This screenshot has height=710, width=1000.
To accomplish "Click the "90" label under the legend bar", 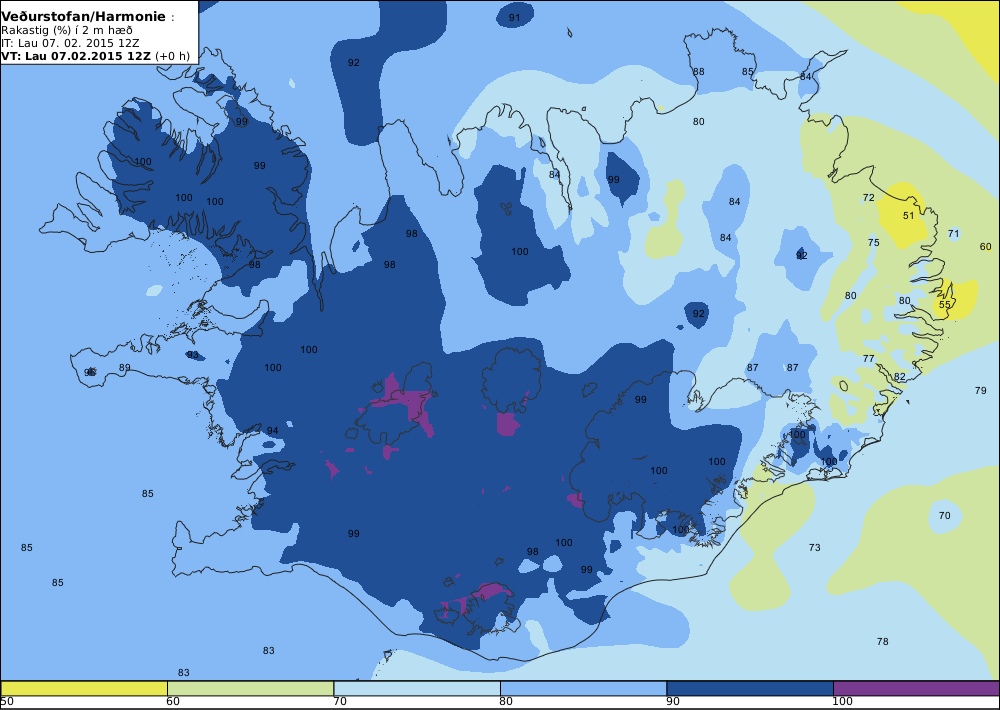I will click(673, 702).
